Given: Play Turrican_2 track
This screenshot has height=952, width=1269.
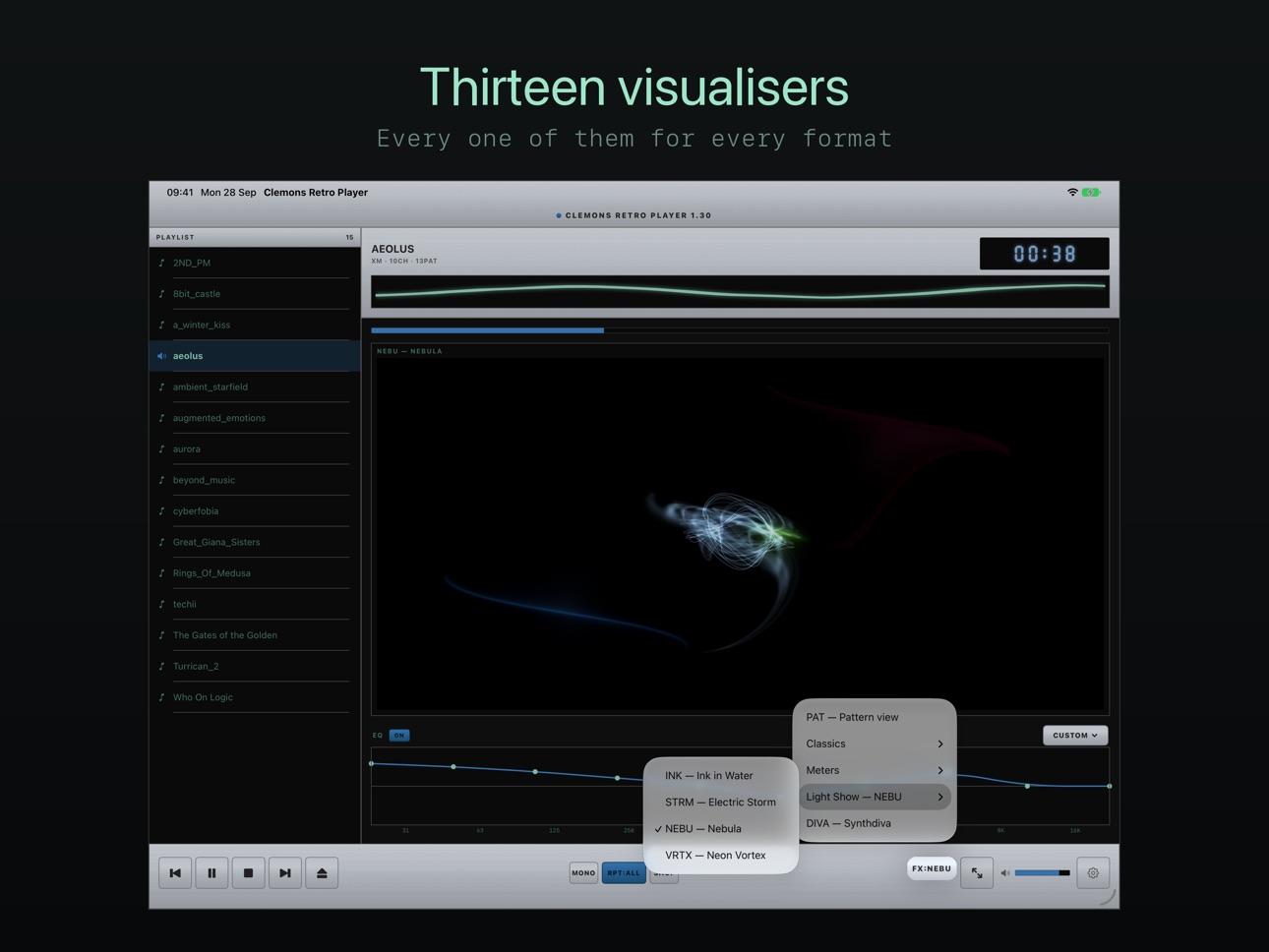Looking at the screenshot, I should tap(255, 666).
